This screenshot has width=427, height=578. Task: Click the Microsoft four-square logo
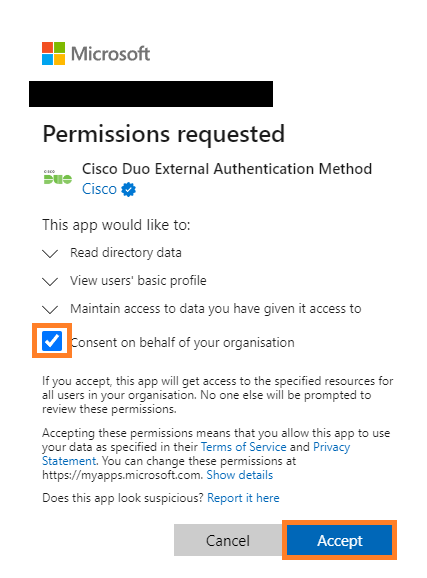[x=53, y=53]
